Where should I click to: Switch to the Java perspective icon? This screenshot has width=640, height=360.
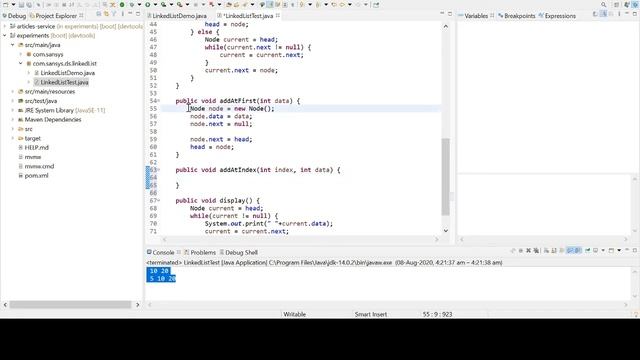[x=627, y=4]
